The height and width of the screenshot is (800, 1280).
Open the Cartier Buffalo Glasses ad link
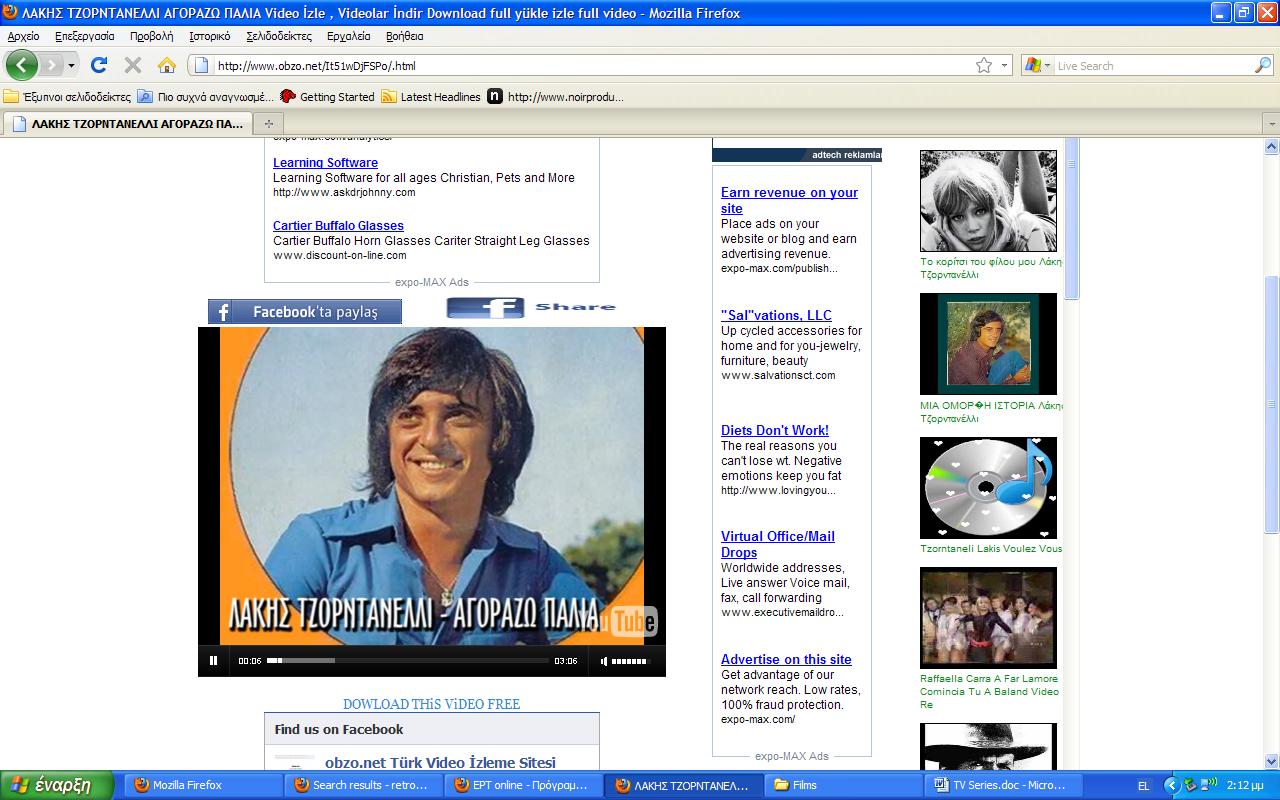(x=338, y=226)
